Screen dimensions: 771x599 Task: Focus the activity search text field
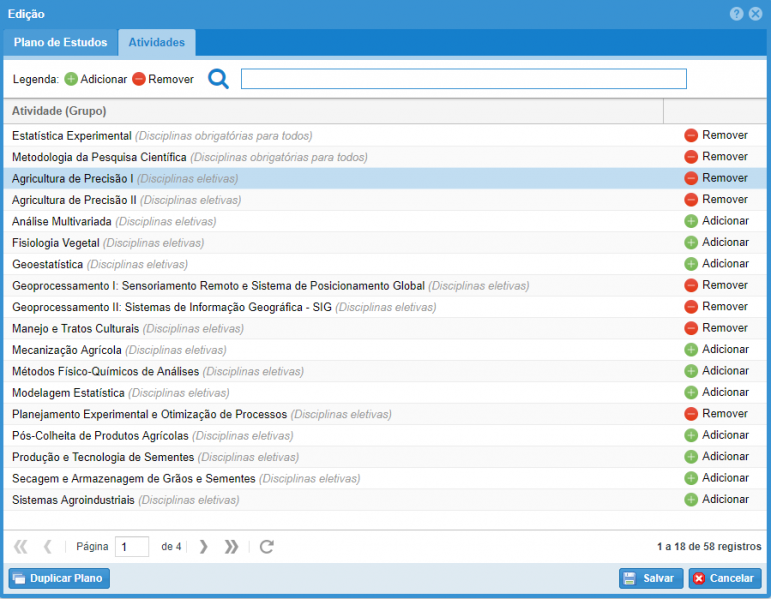pyautogui.click(x=463, y=79)
